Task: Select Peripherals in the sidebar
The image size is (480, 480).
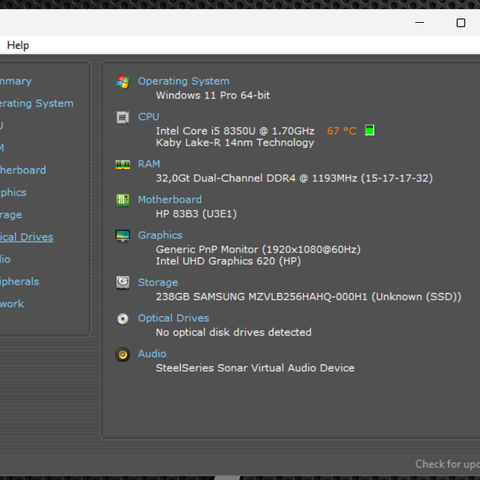Action: (x=19, y=282)
